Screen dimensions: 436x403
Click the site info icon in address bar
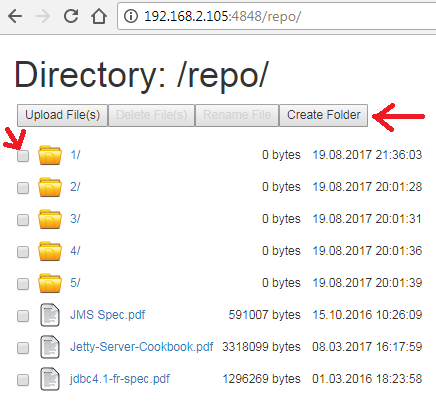point(131,16)
